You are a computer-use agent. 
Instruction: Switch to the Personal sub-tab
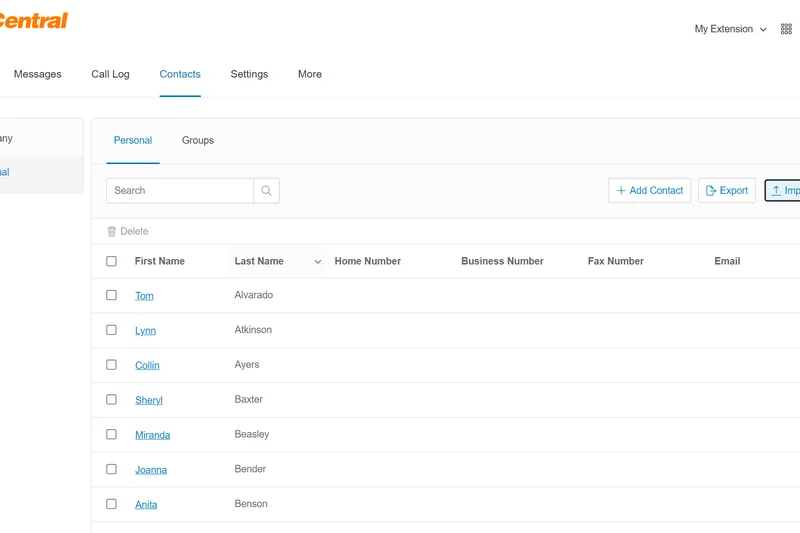[133, 140]
